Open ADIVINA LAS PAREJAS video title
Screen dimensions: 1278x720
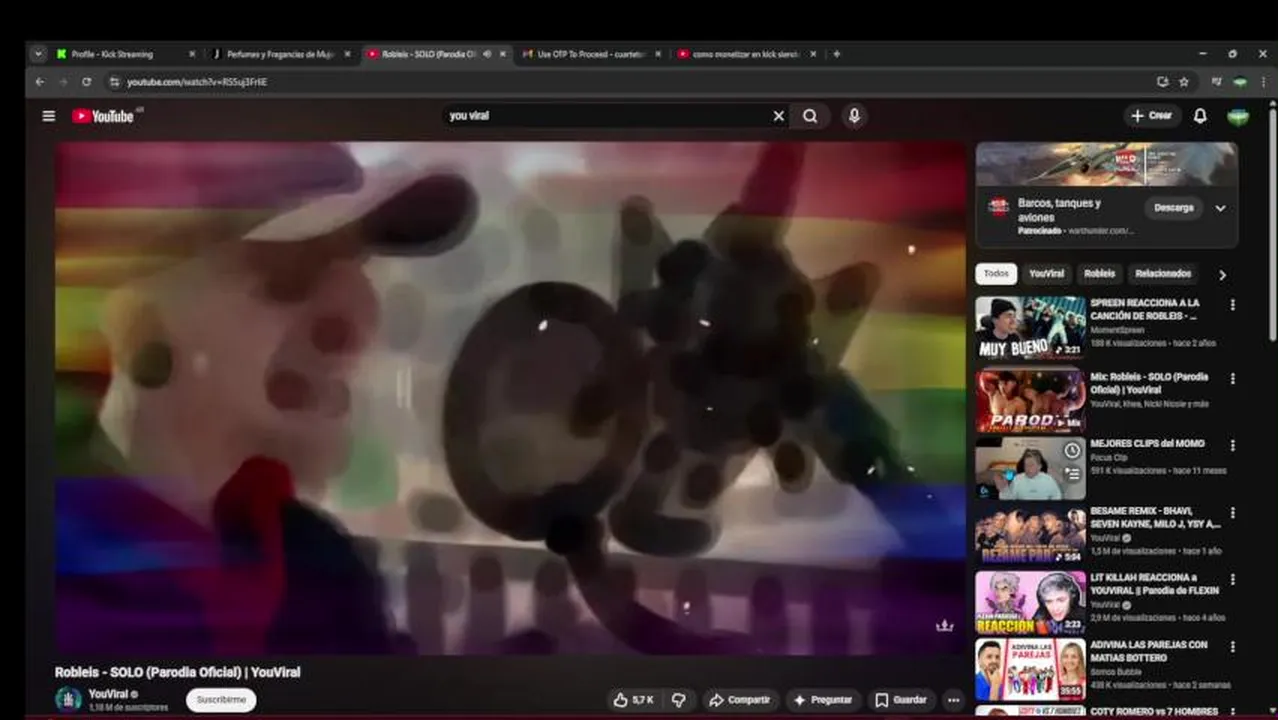click(x=1149, y=651)
